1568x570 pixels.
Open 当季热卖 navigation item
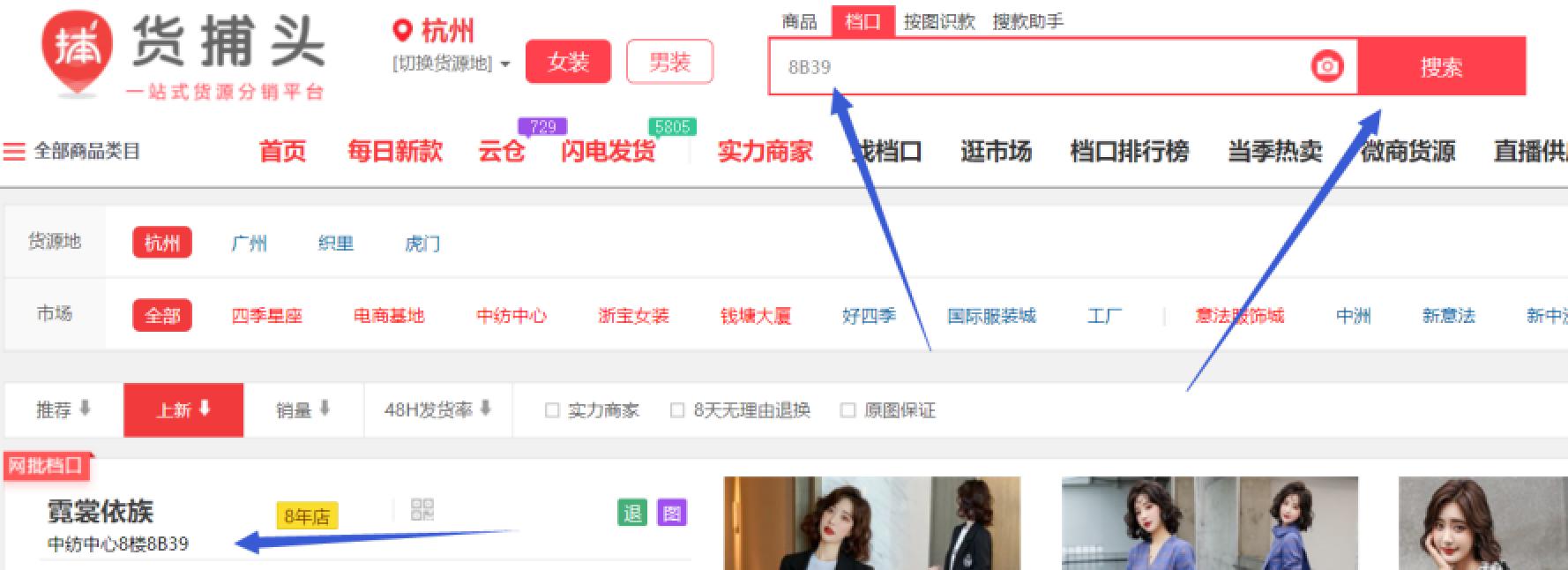tap(1274, 152)
